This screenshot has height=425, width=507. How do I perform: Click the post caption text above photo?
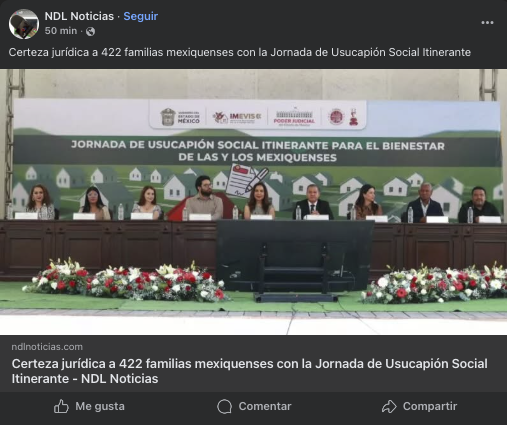[240, 52]
